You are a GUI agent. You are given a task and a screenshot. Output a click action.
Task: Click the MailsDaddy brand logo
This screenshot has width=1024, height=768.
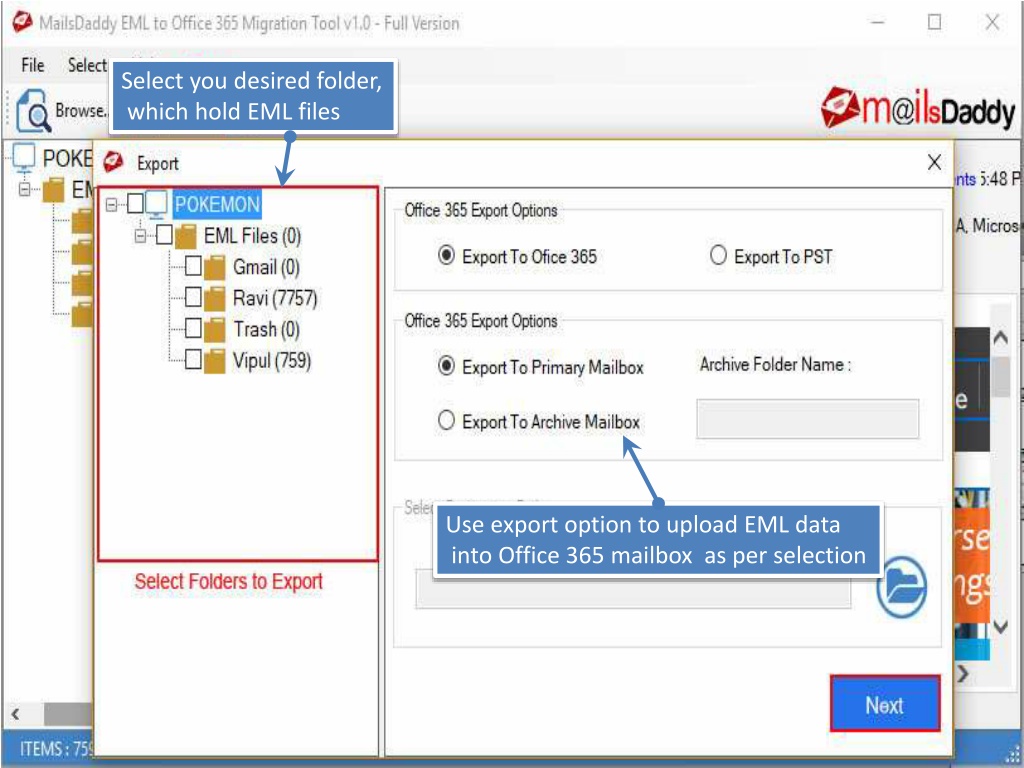(918, 109)
